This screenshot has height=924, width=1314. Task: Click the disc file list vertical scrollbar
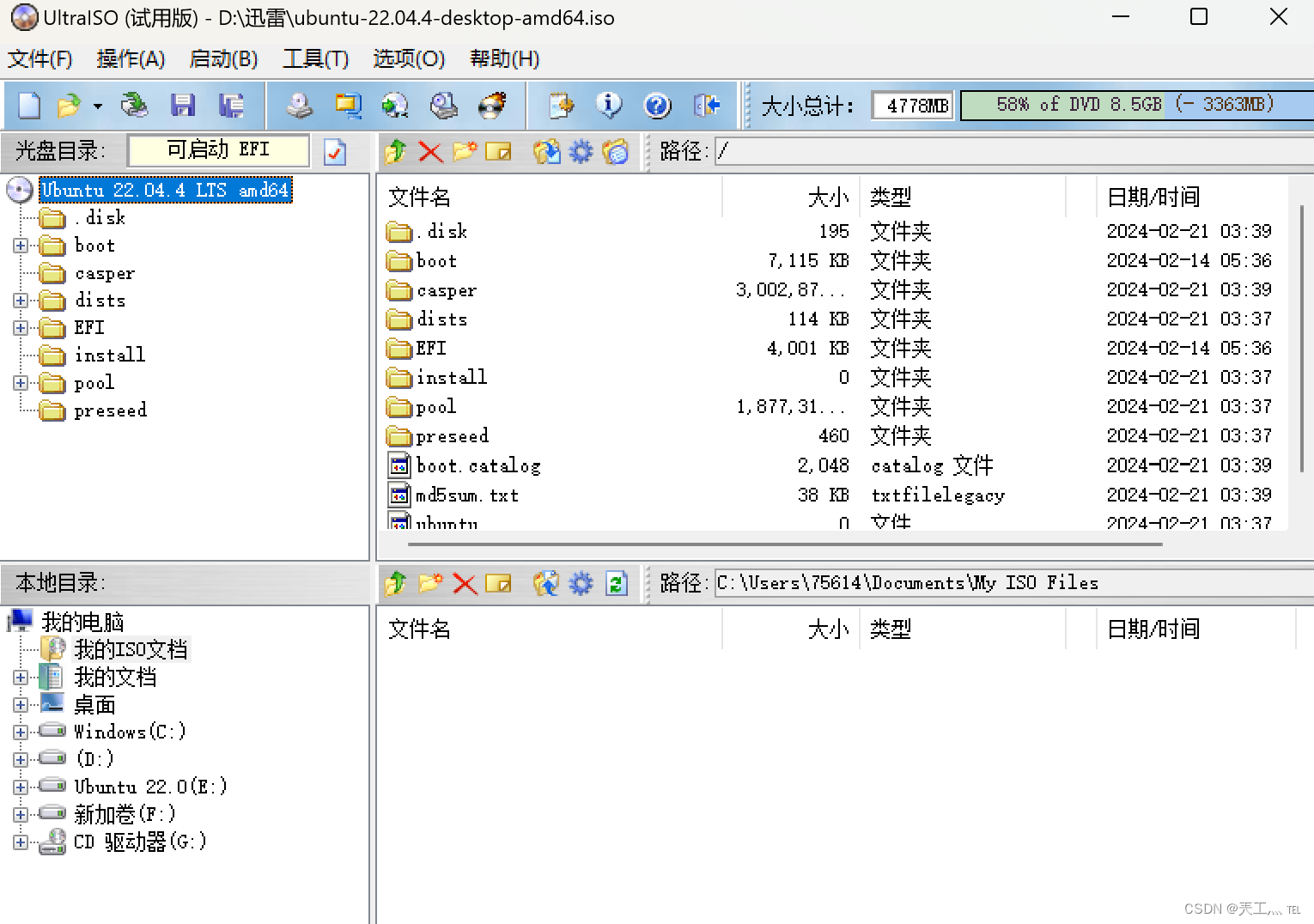tap(1302, 338)
